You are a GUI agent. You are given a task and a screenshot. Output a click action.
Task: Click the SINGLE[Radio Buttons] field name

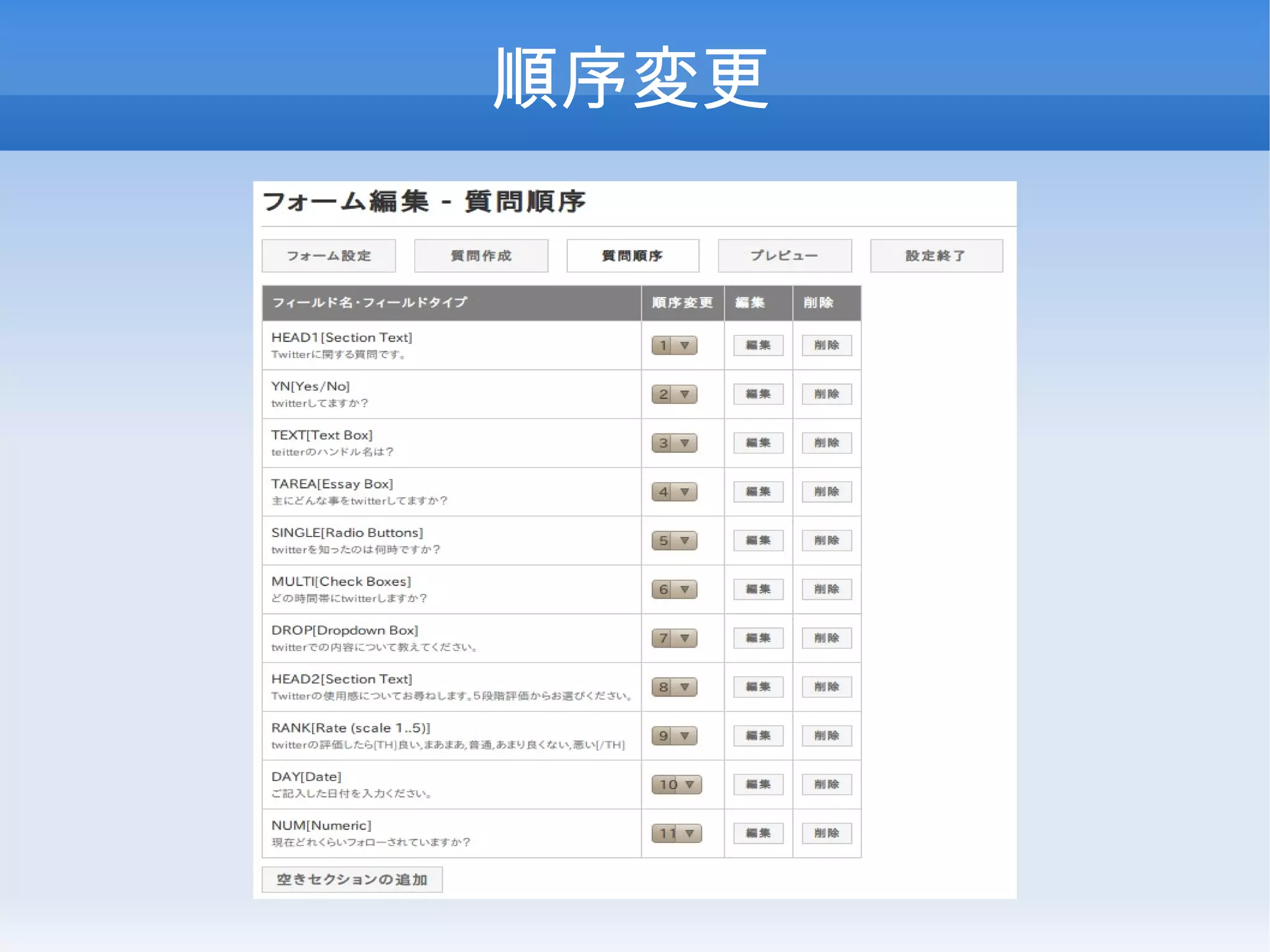pos(347,533)
